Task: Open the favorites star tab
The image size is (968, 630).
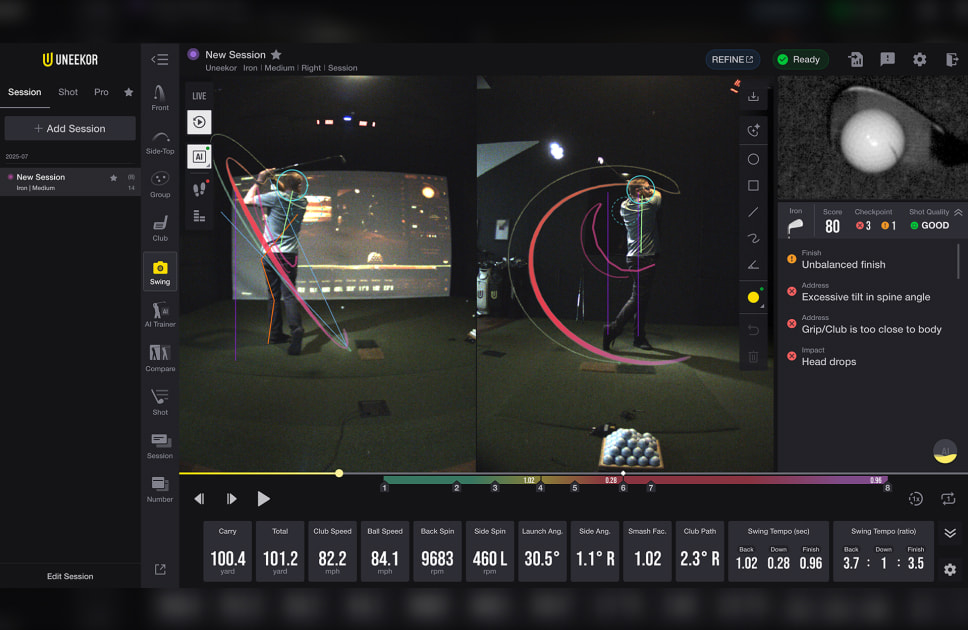Action: pos(128,92)
